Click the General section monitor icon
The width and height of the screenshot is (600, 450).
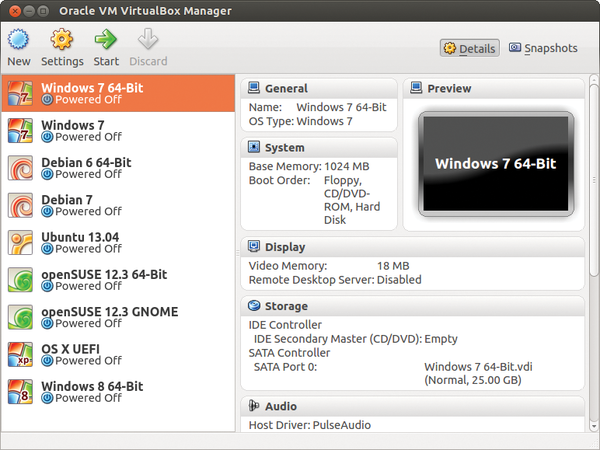(254, 88)
